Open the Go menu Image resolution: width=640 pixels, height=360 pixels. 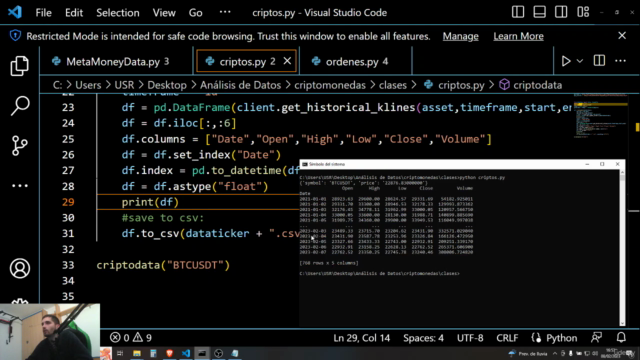196,13
